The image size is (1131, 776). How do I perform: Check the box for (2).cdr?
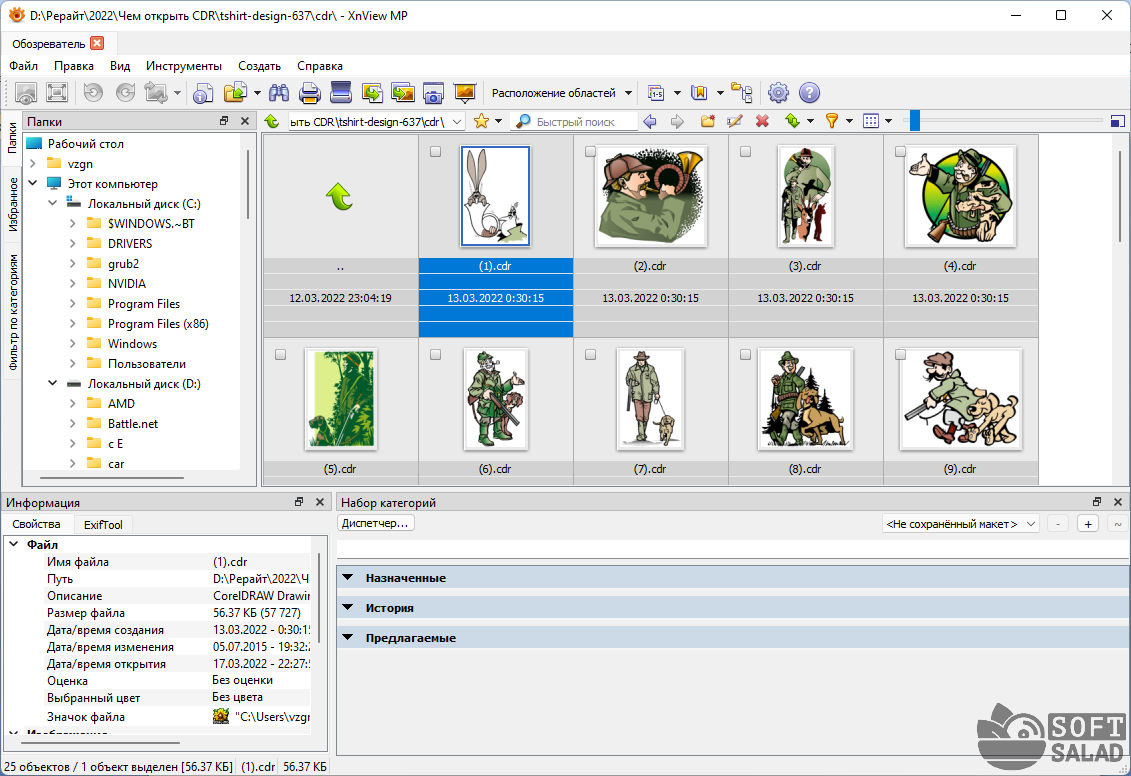590,151
